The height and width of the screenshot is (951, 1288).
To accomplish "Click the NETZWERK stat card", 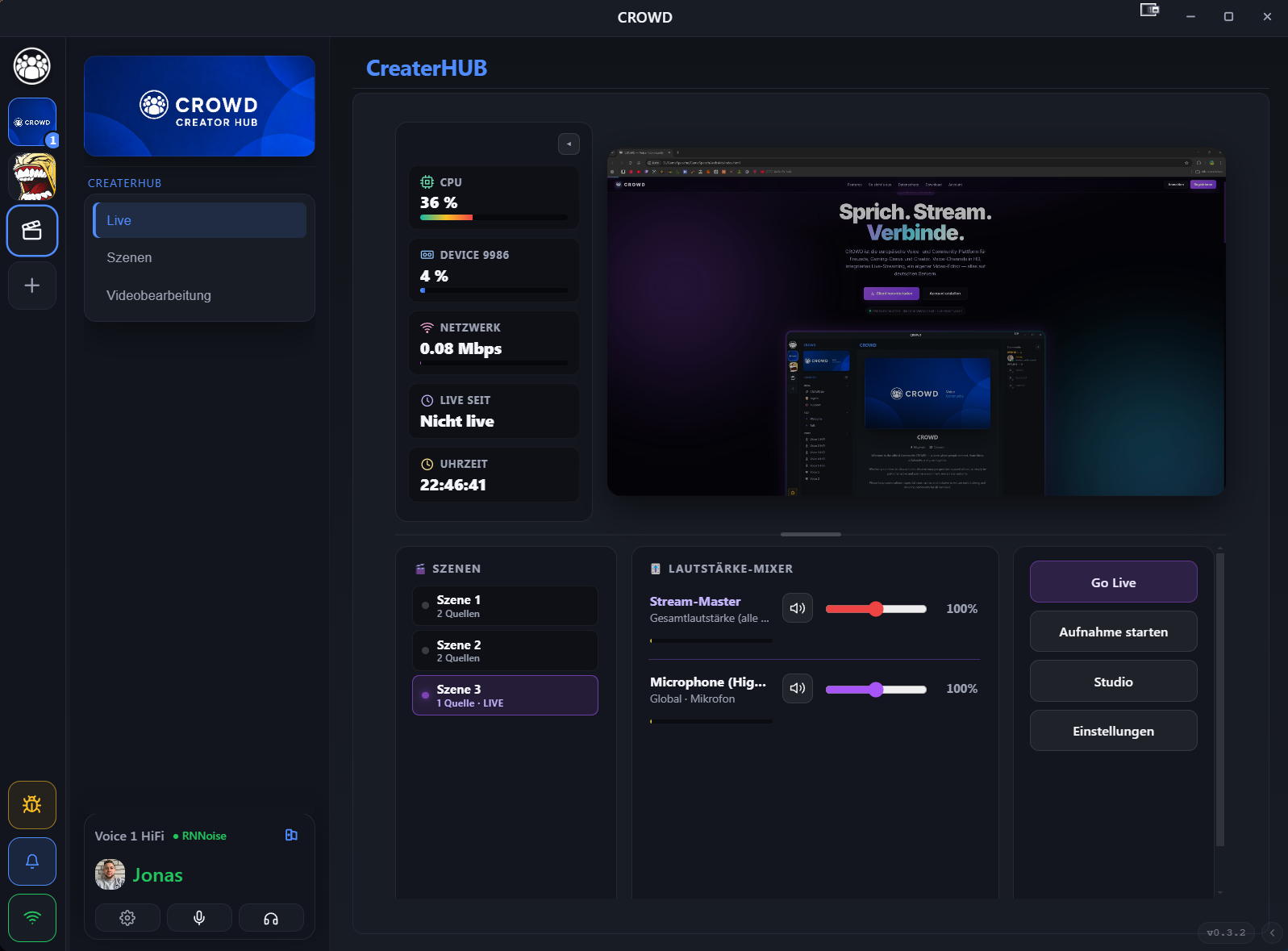I will coord(494,343).
